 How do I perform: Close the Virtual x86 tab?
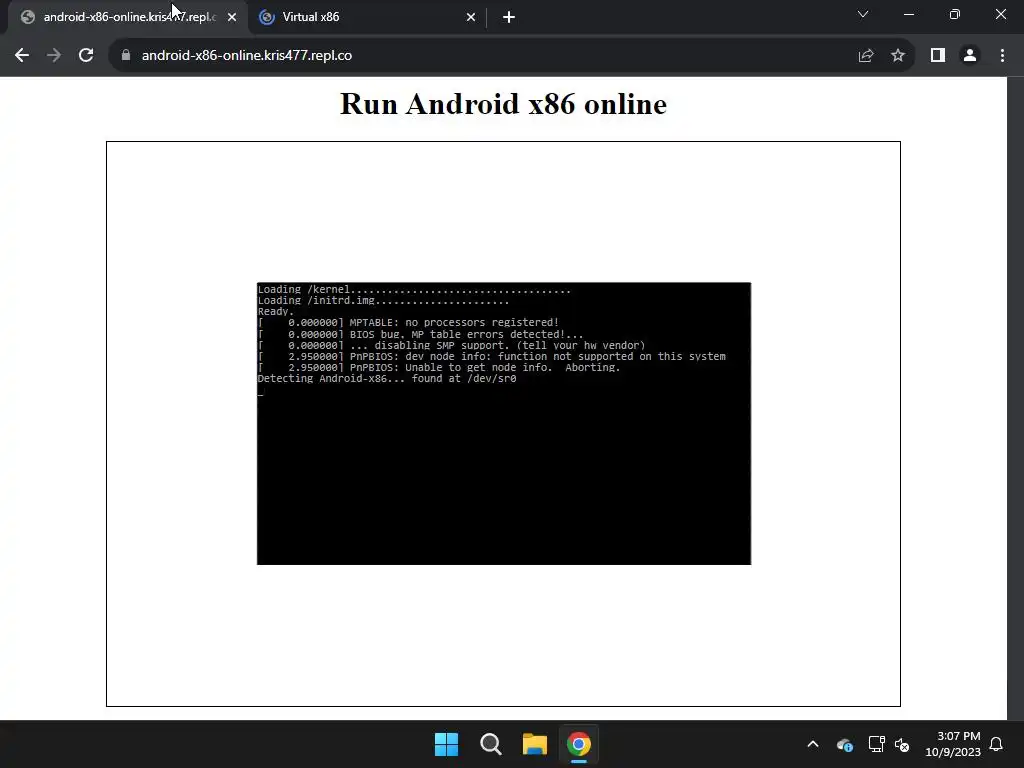pos(471,17)
